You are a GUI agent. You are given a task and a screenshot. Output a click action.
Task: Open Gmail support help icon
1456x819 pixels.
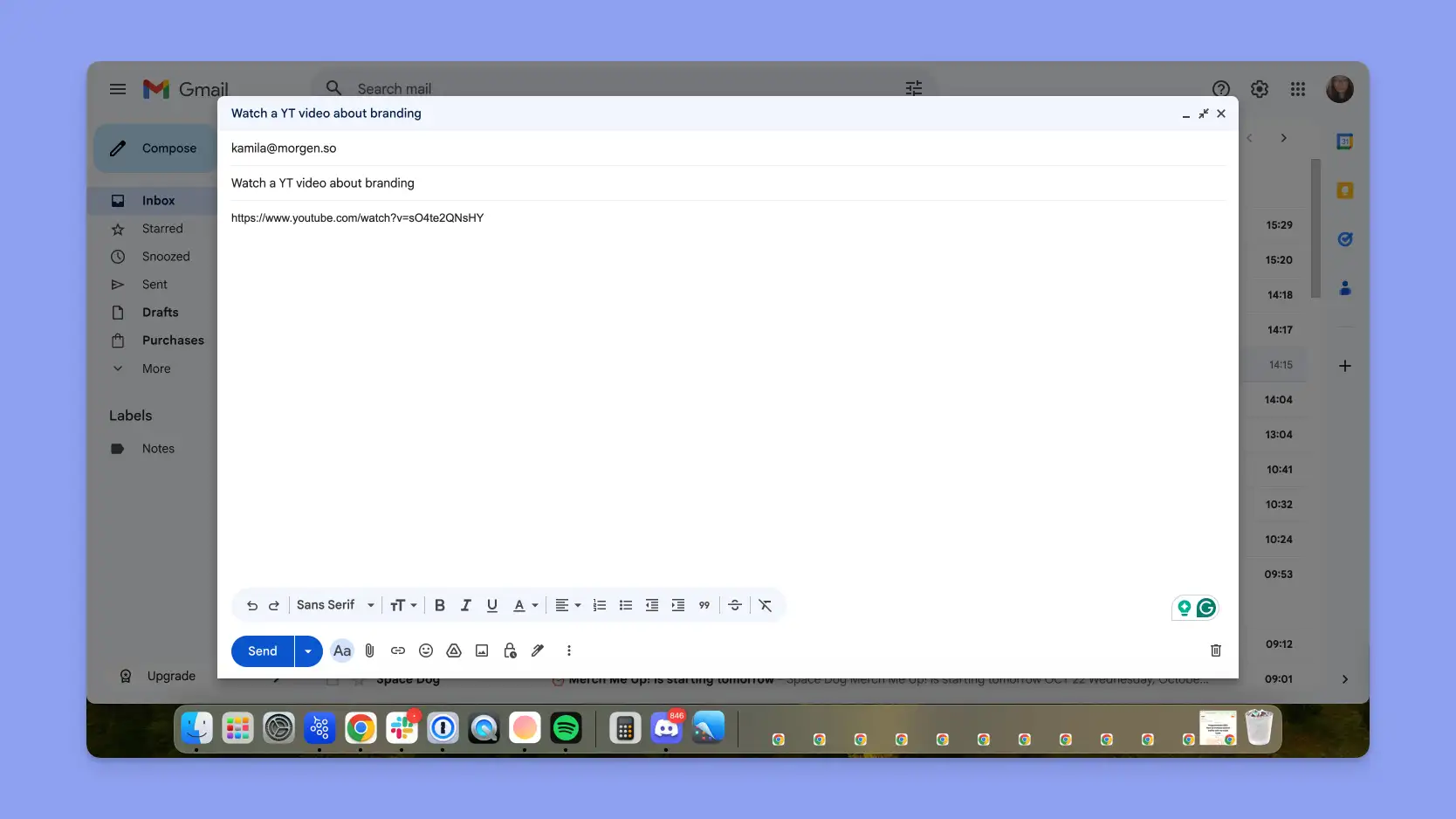(1221, 89)
